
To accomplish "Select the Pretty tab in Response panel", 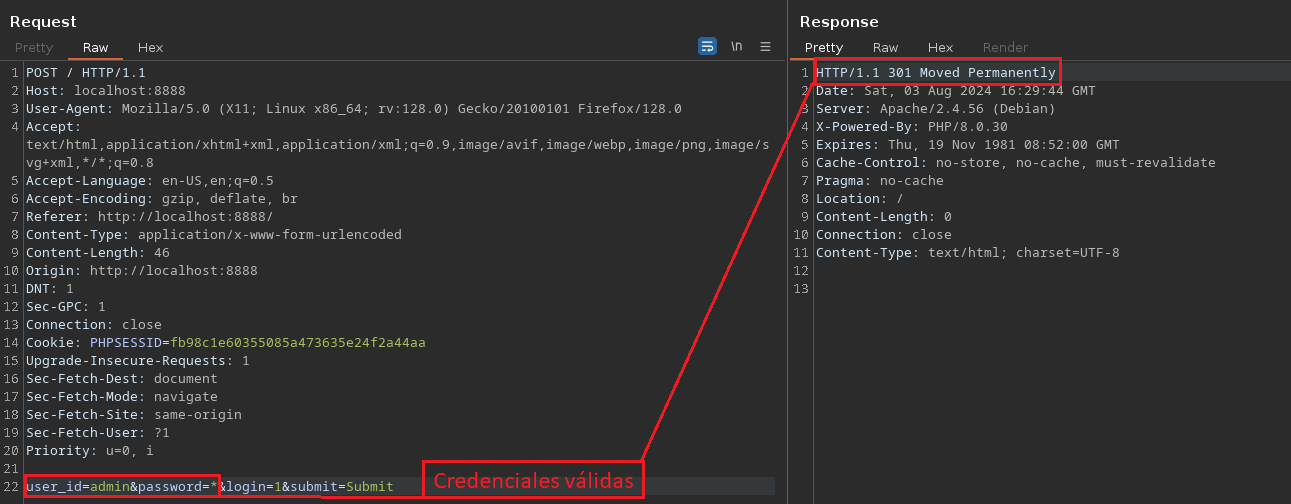I will pos(824,47).
